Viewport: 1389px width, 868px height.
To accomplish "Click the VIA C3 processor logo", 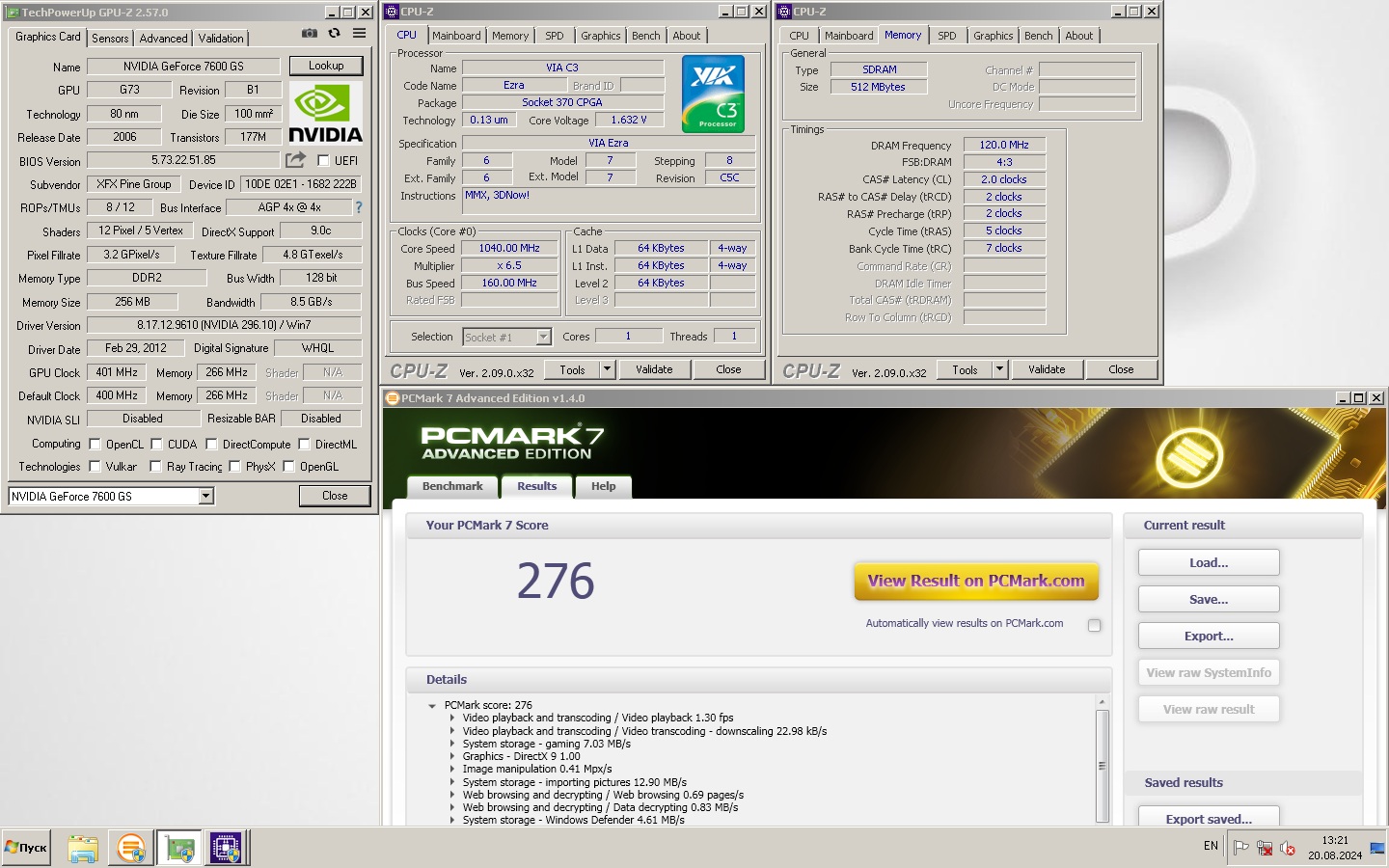I will click(713, 94).
